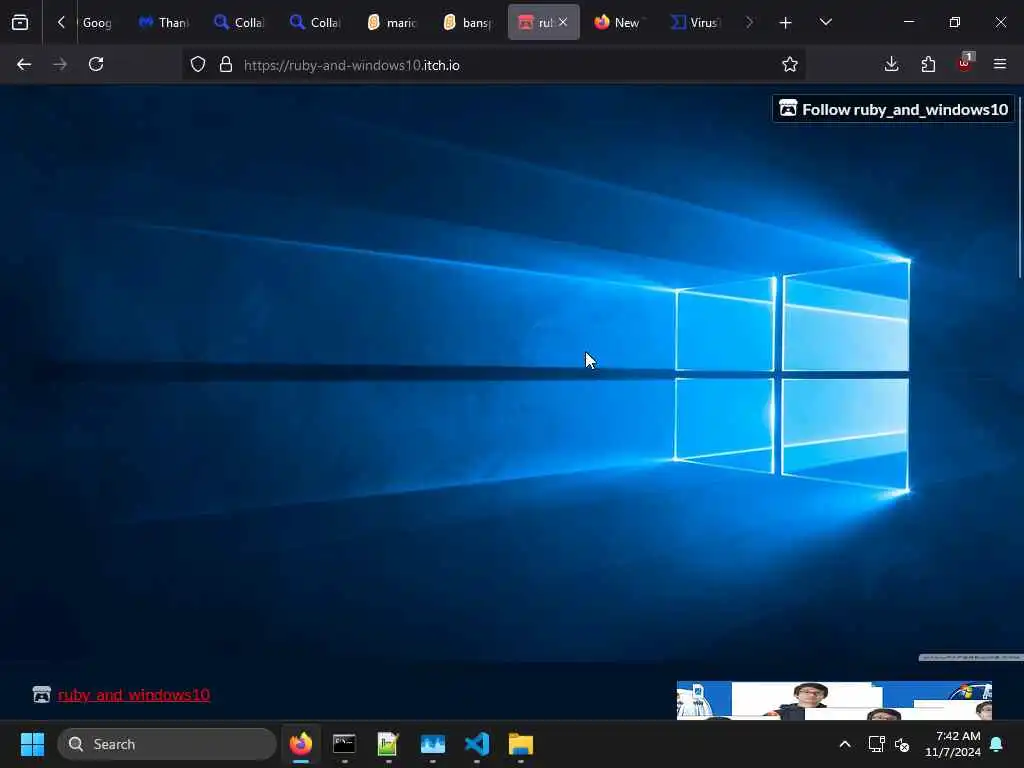Open the game banner thumbnail
The height and width of the screenshot is (768, 1024).
click(x=834, y=700)
